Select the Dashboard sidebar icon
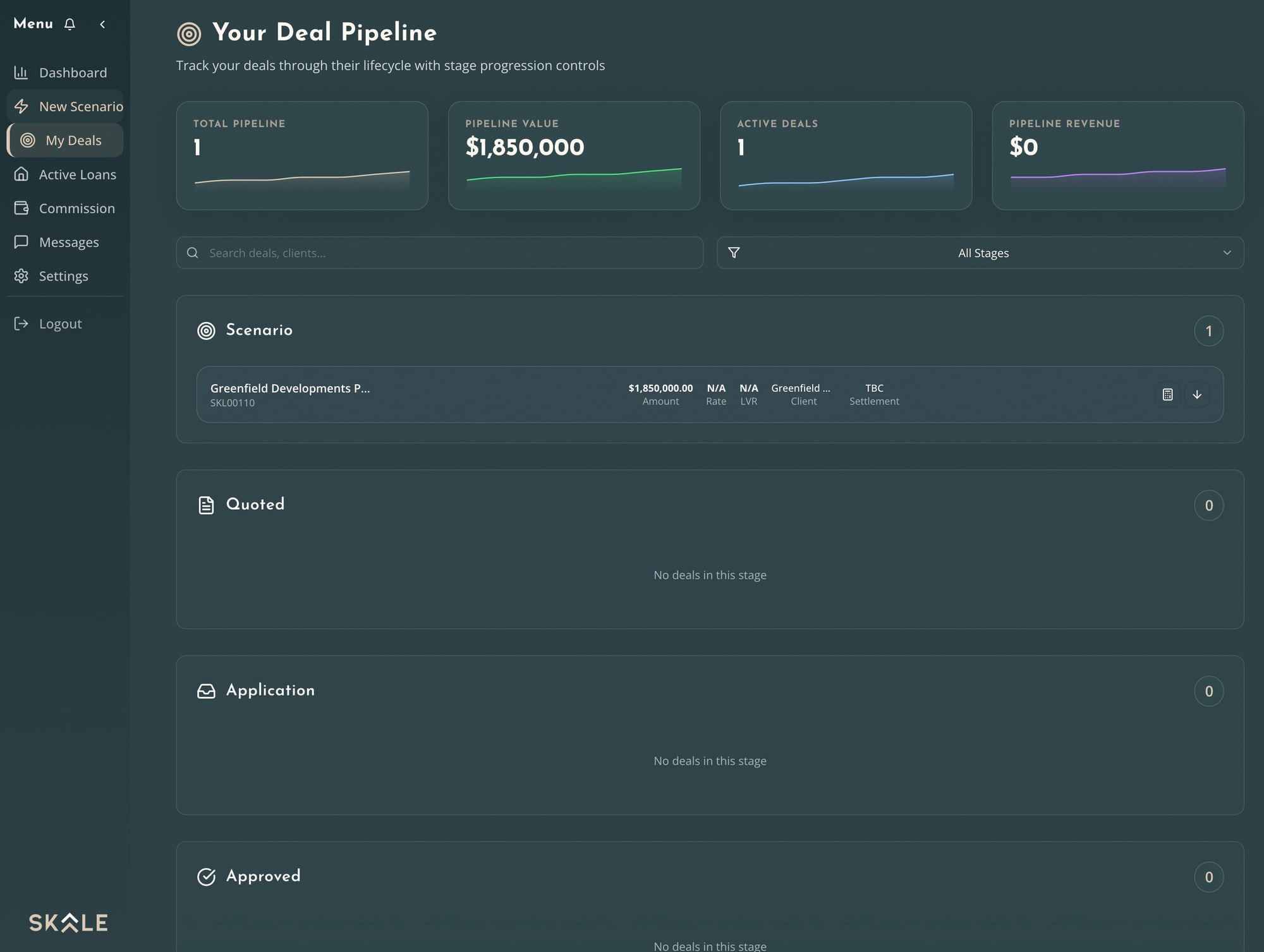Screen dimensions: 1264x952 [21, 72]
